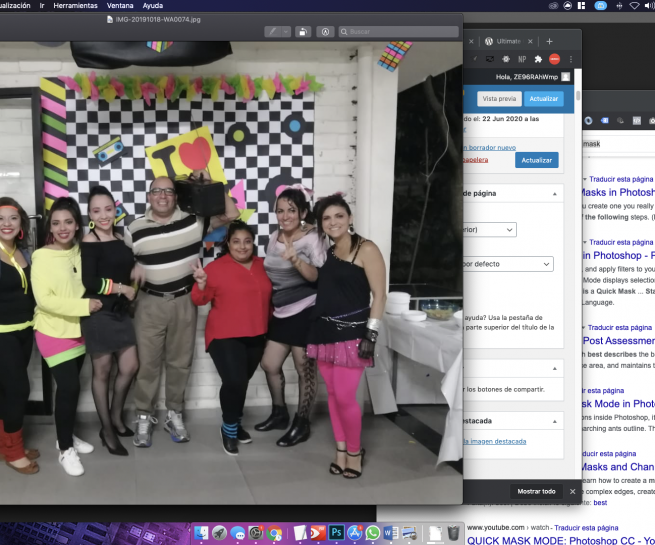The image size is (655, 545).
Task: Open WhatsApp from the Dock
Action: pos(373,533)
